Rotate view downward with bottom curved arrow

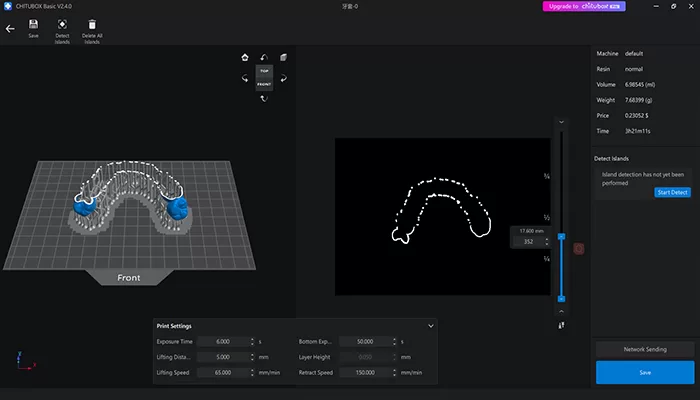click(264, 98)
